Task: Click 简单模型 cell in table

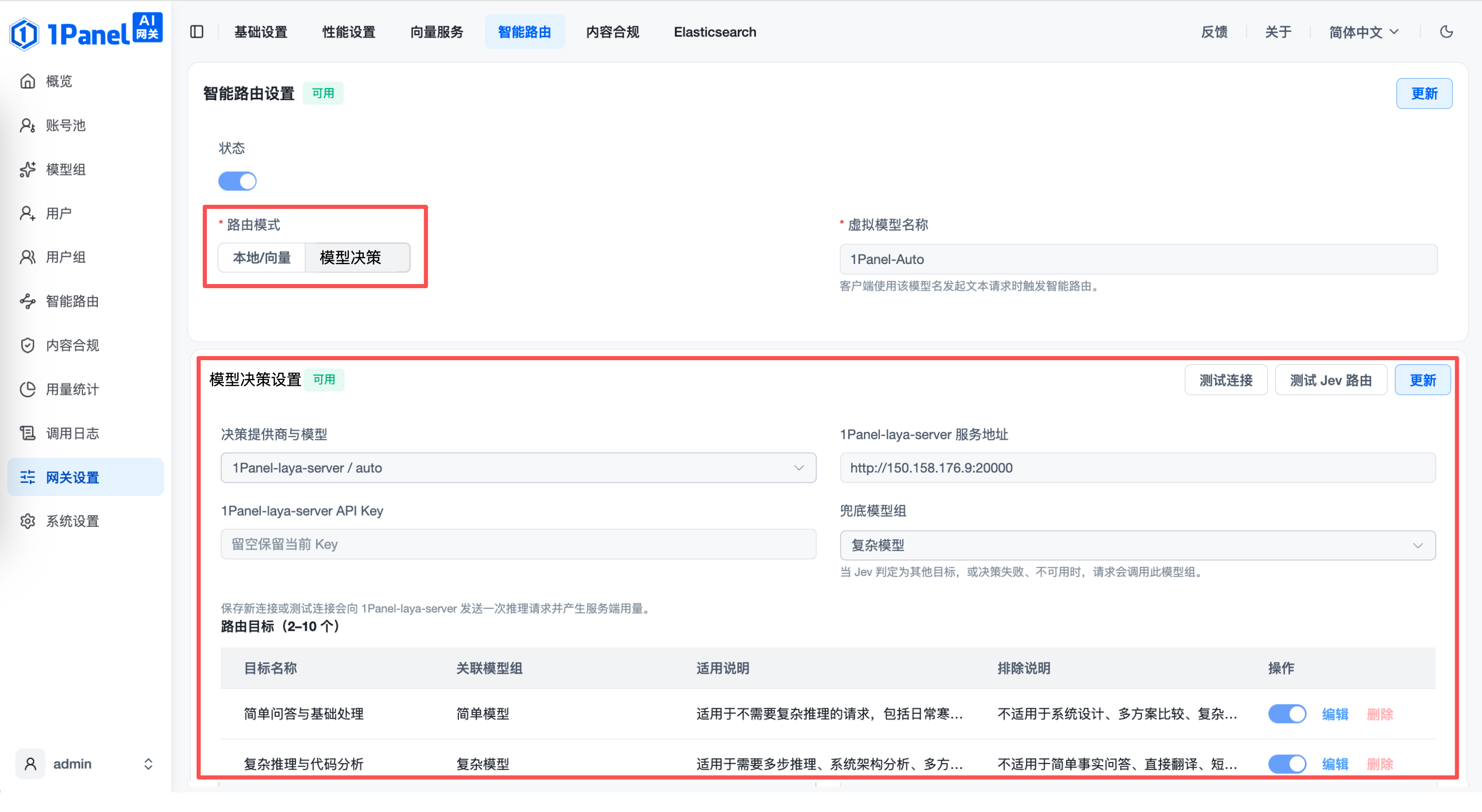Action: coord(482,714)
